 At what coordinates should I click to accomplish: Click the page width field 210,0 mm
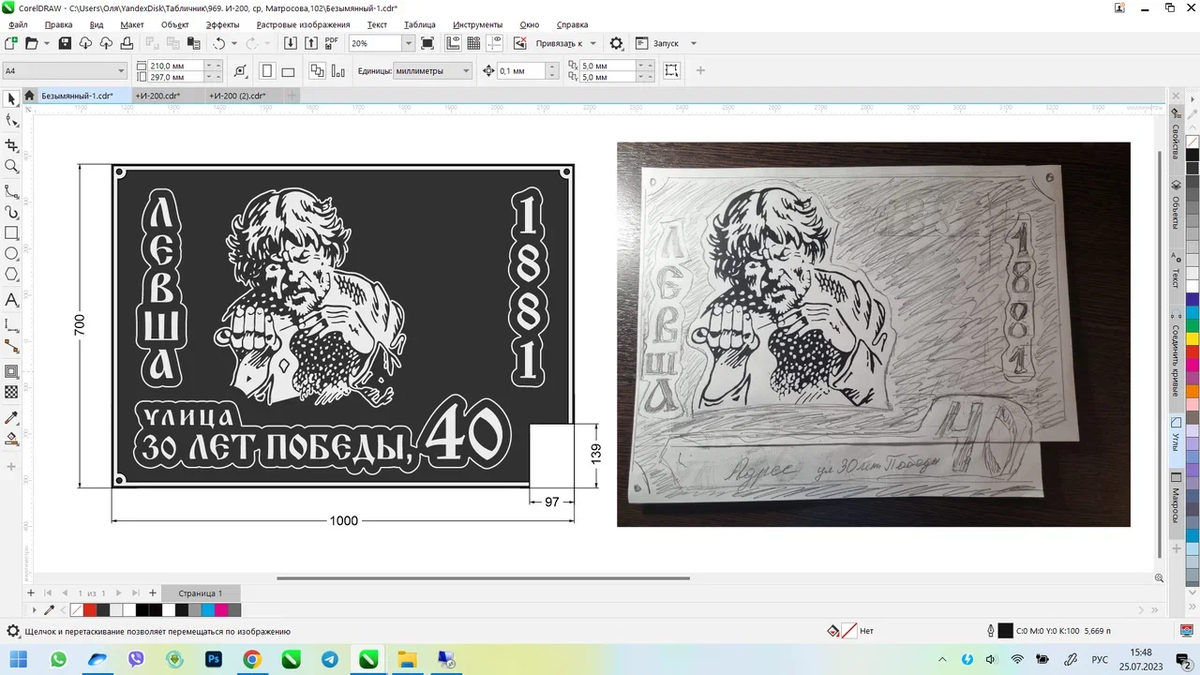click(x=175, y=65)
